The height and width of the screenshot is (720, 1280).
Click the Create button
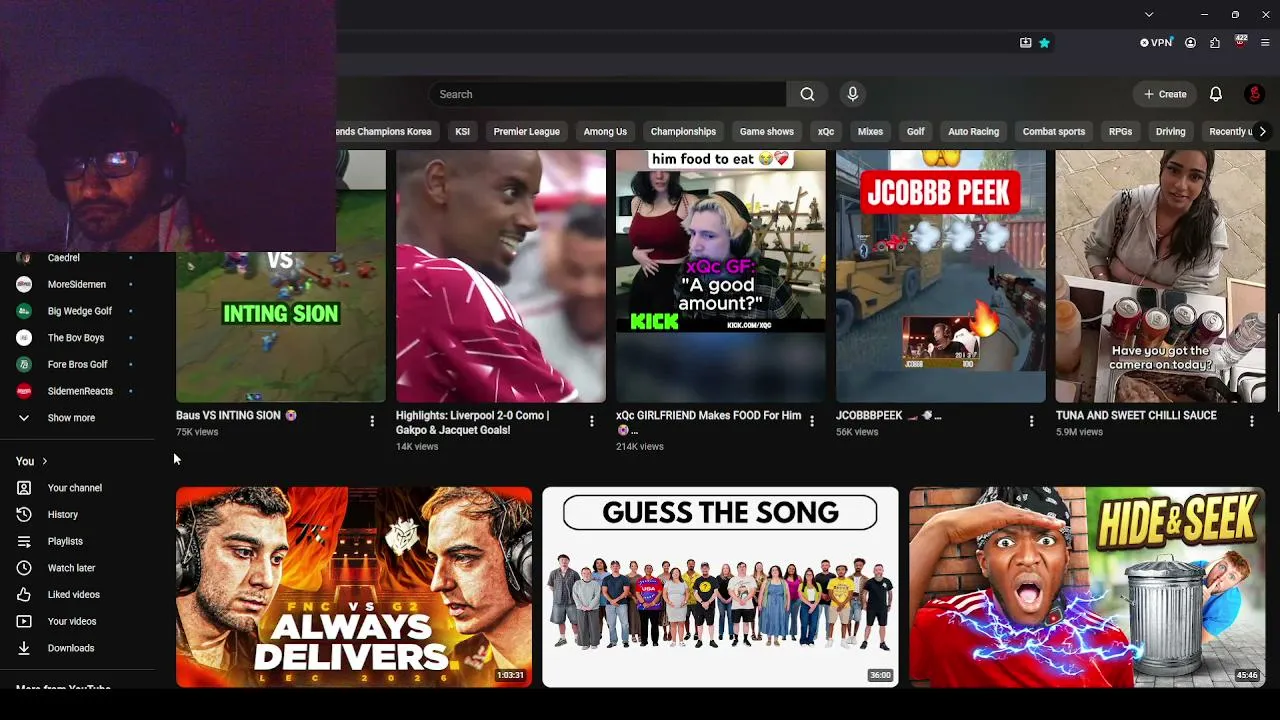1166,94
